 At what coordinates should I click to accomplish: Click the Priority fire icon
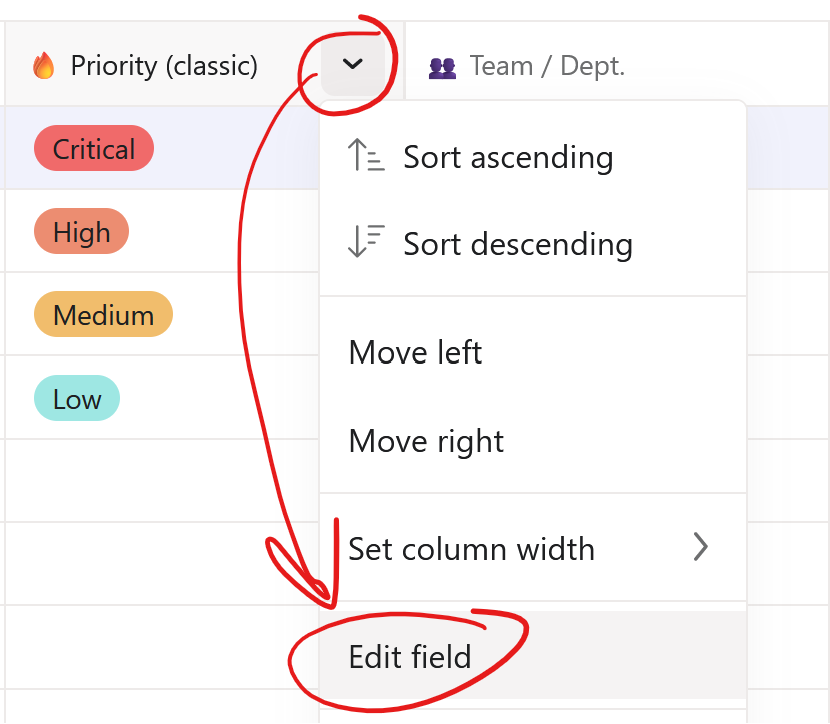tap(44, 66)
